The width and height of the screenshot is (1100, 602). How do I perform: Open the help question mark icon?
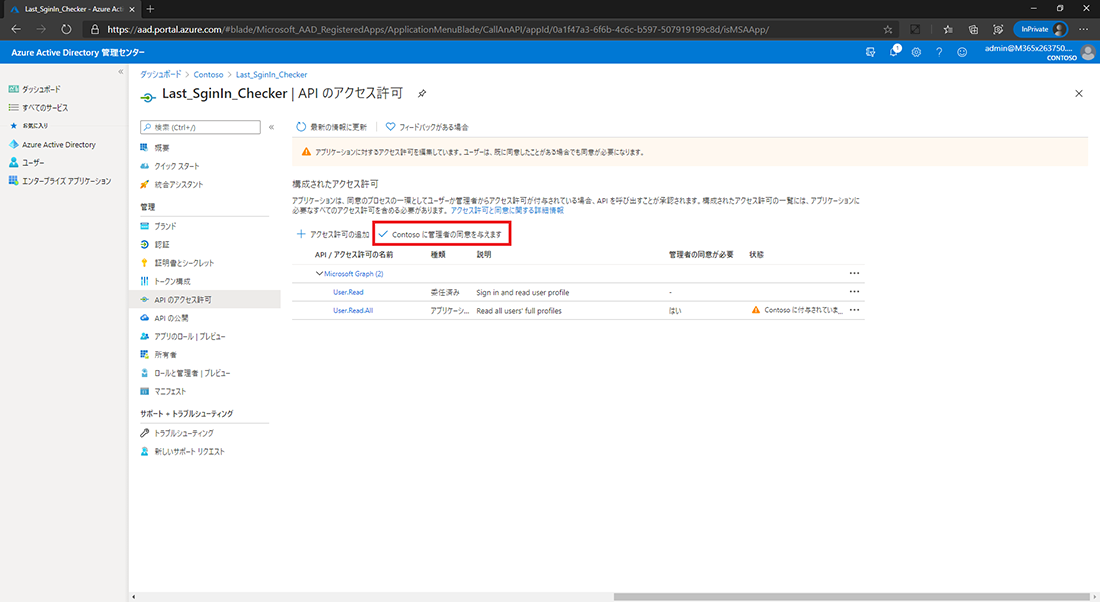[939, 52]
